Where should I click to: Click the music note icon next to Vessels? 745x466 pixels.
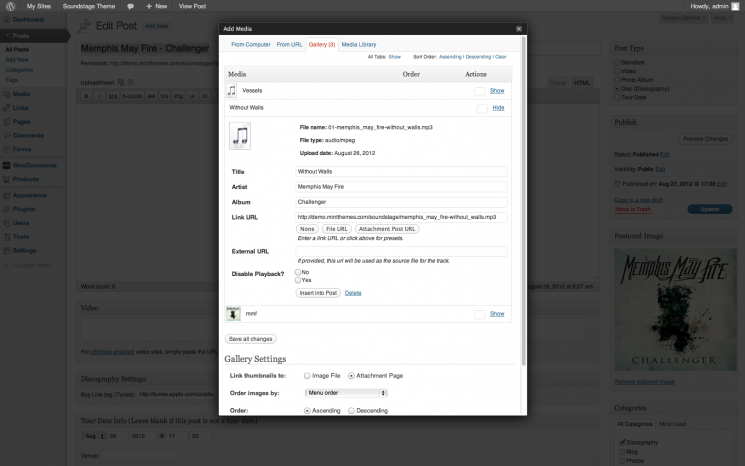231,90
